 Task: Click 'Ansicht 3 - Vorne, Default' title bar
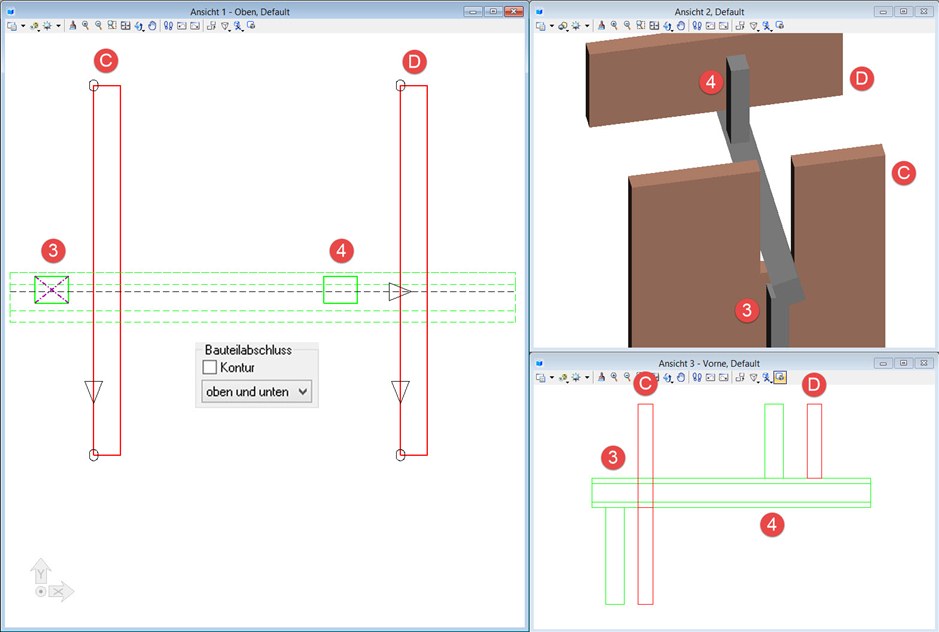coord(709,363)
